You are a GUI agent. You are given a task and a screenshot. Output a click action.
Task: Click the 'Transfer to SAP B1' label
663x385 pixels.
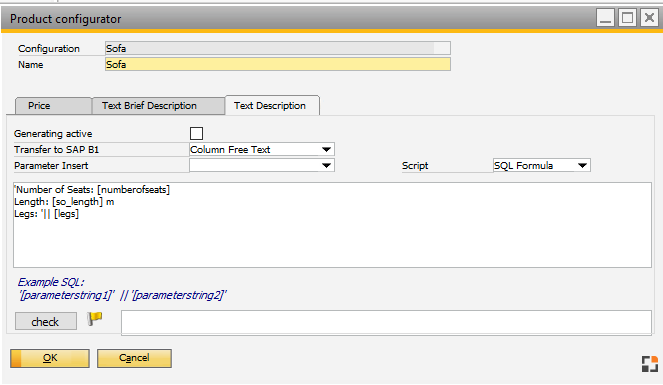click(56, 150)
